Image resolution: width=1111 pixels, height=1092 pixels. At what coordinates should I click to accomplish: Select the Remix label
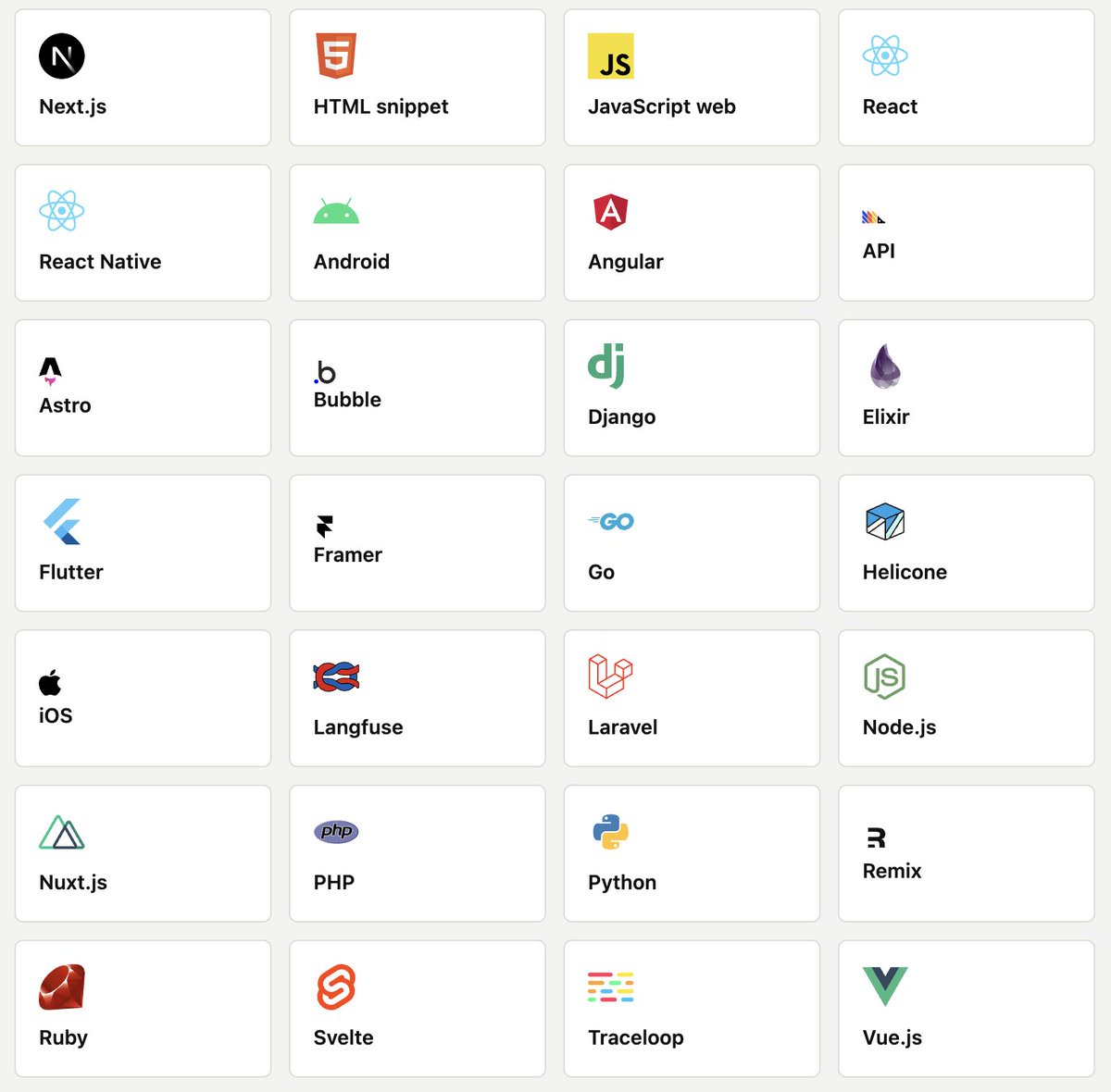(x=892, y=871)
